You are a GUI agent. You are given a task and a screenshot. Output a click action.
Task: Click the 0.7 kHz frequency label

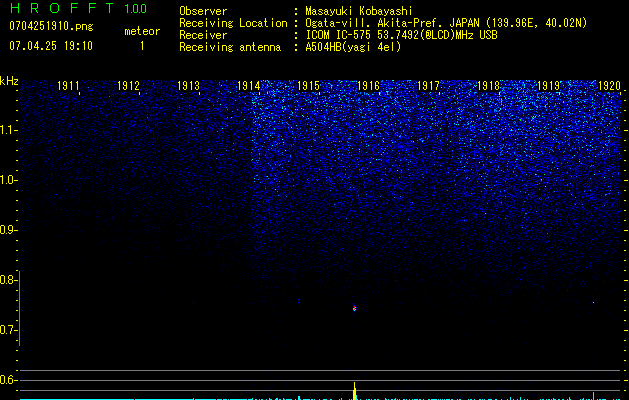7,330
